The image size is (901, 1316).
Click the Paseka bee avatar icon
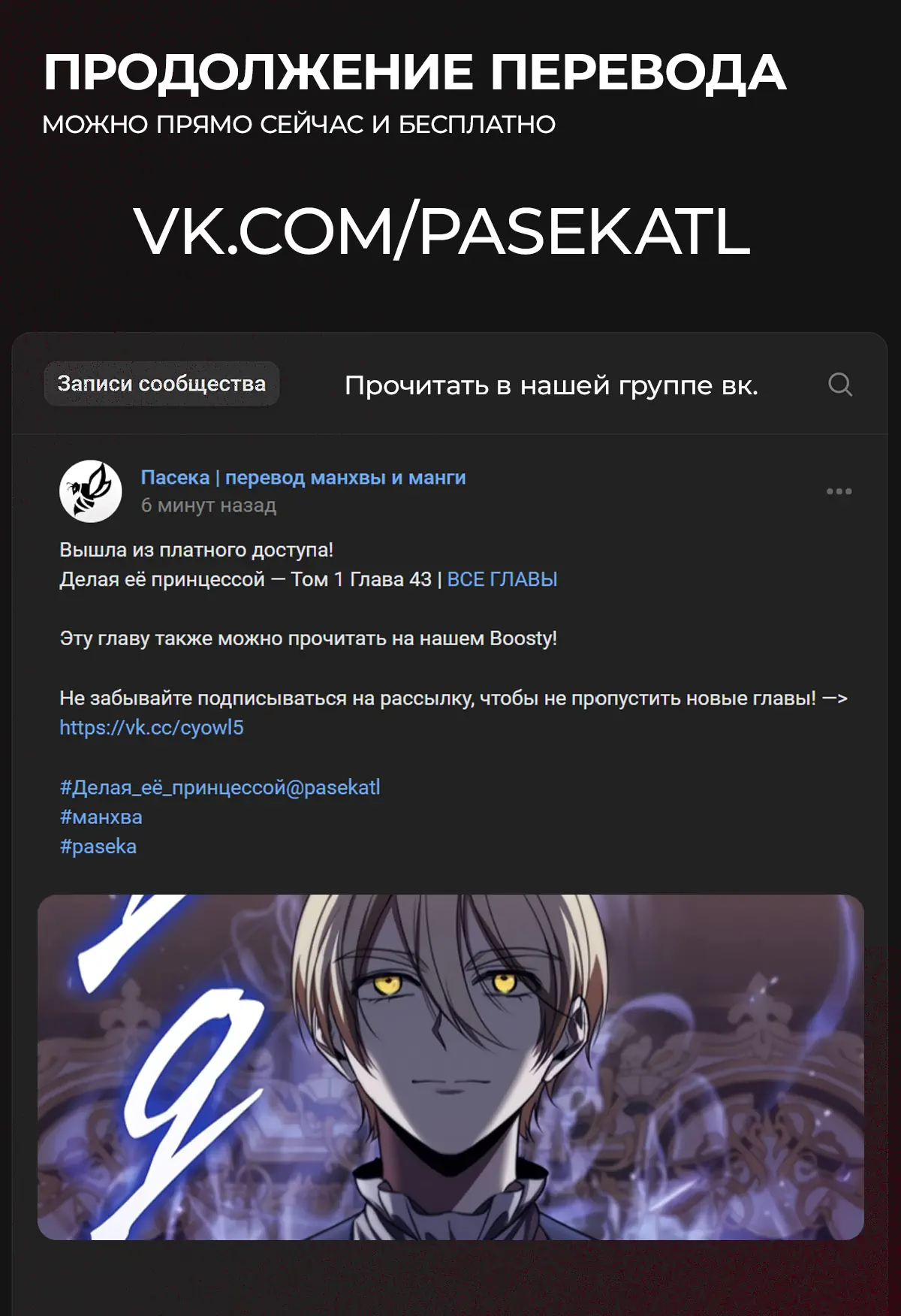[x=91, y=491]
